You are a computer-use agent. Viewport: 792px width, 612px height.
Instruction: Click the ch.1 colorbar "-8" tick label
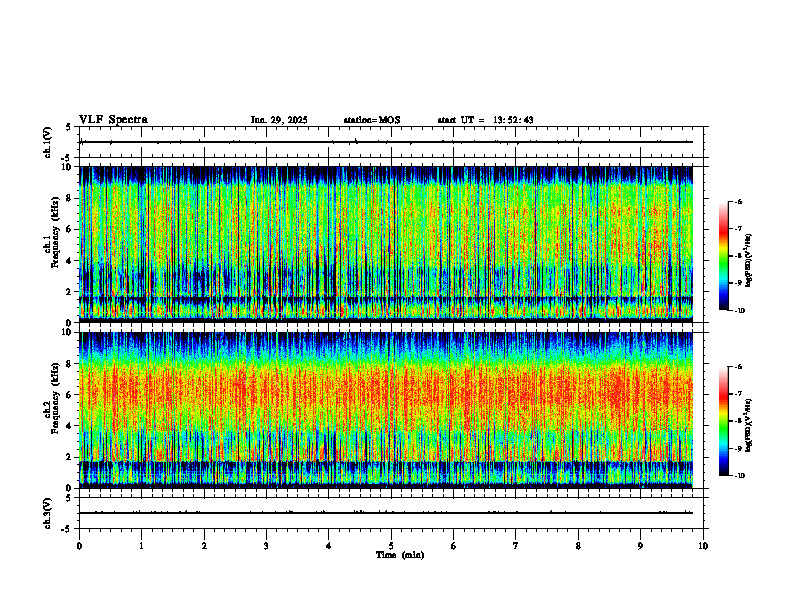(738, 256)
